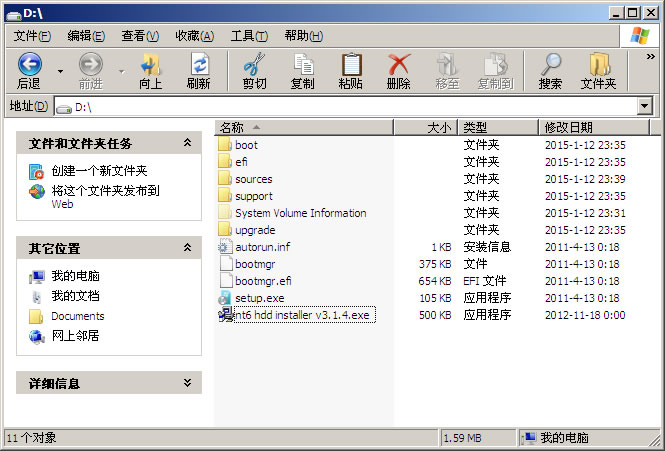Open 我的文档 link

[x=75, y=296]
